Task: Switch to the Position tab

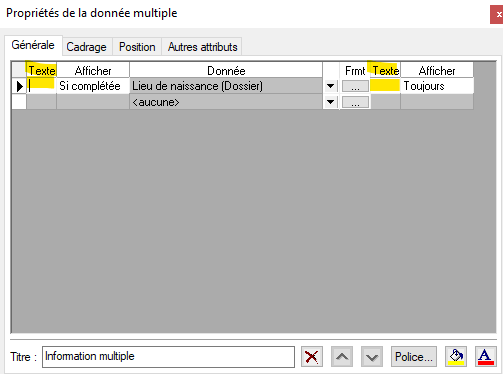Action: (x=137, y=47)
